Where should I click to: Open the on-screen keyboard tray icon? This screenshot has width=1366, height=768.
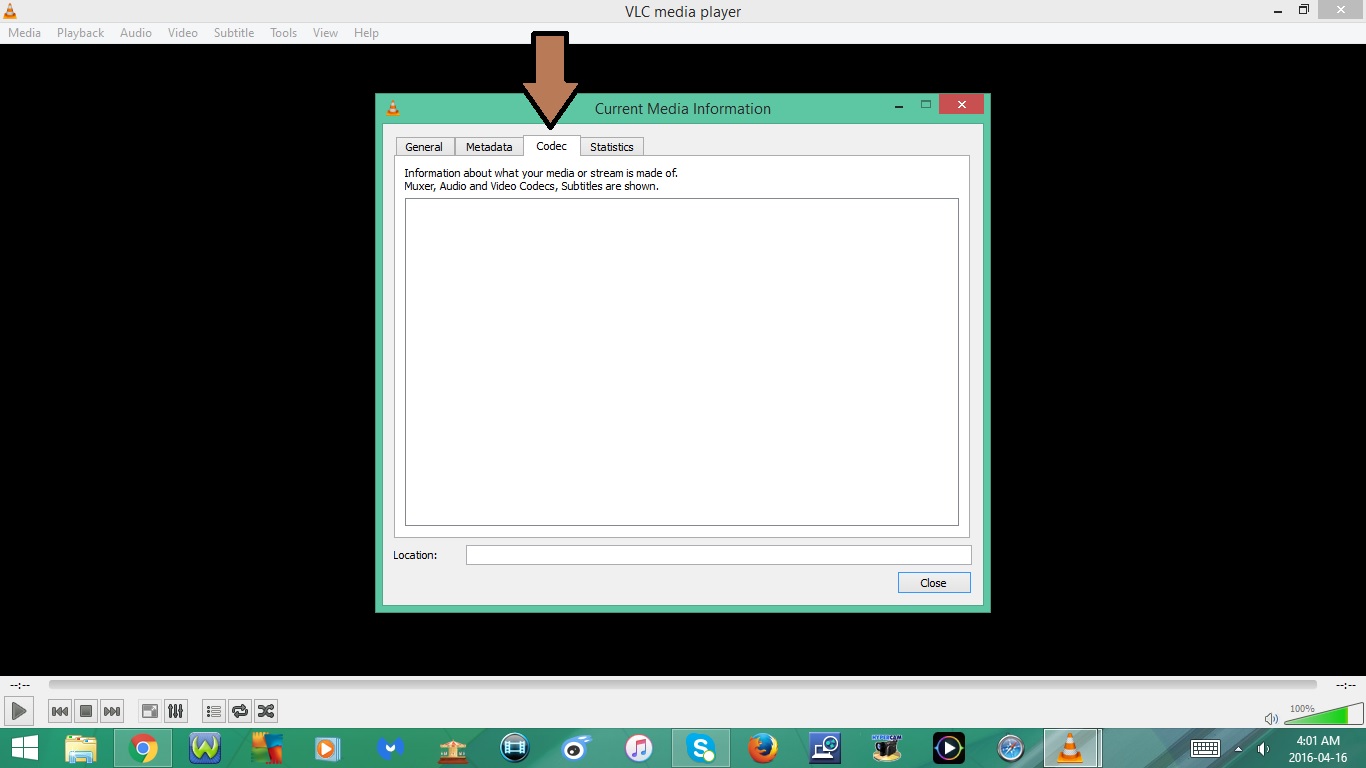click(x=1205, y=749)
